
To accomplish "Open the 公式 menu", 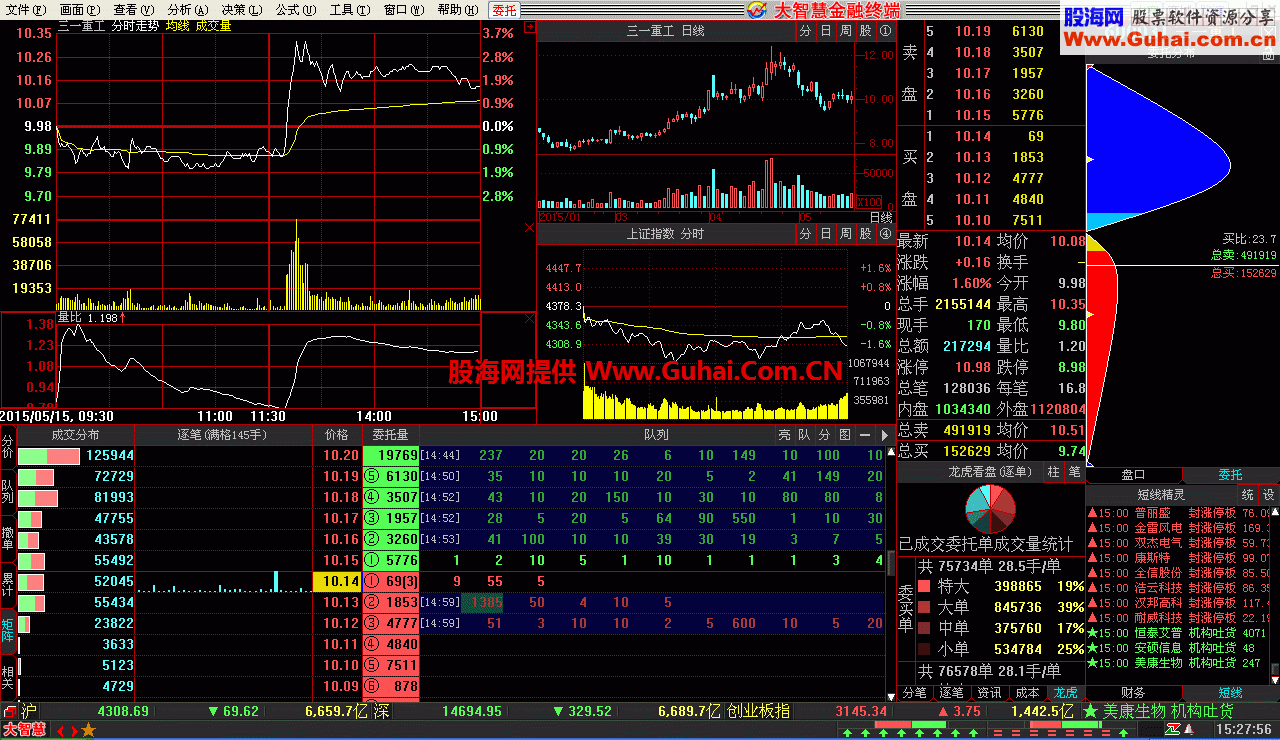I will pyautogui.click(x=296, y=9).
